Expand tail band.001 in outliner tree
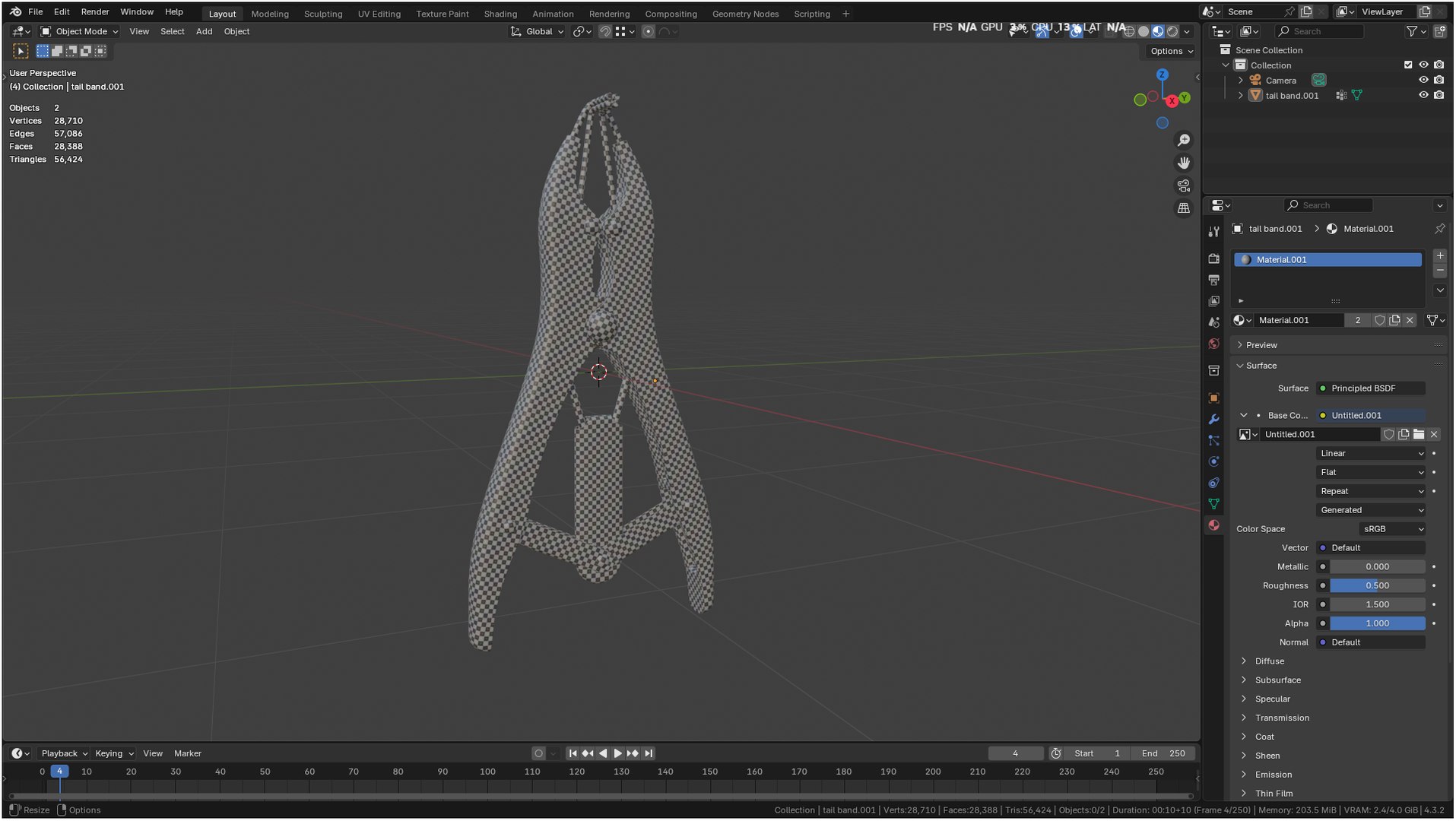The image size is (1456, 821). pyautogui.click(x=1241, y=96)
